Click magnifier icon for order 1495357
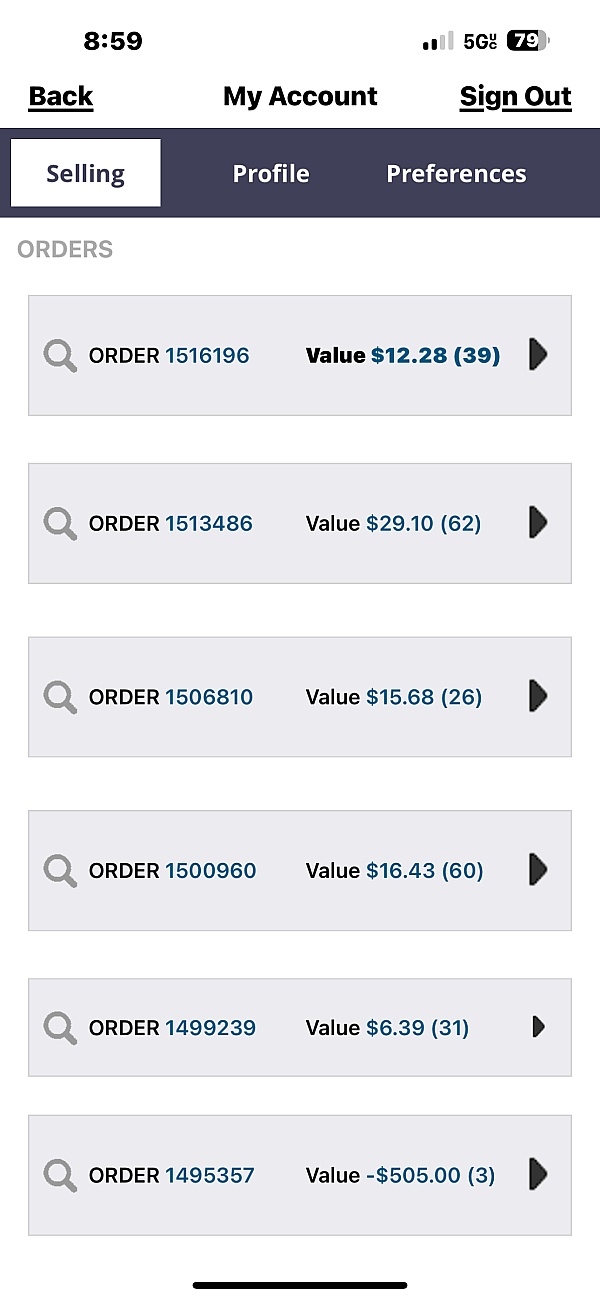600x1300 pixels. 61,1175
